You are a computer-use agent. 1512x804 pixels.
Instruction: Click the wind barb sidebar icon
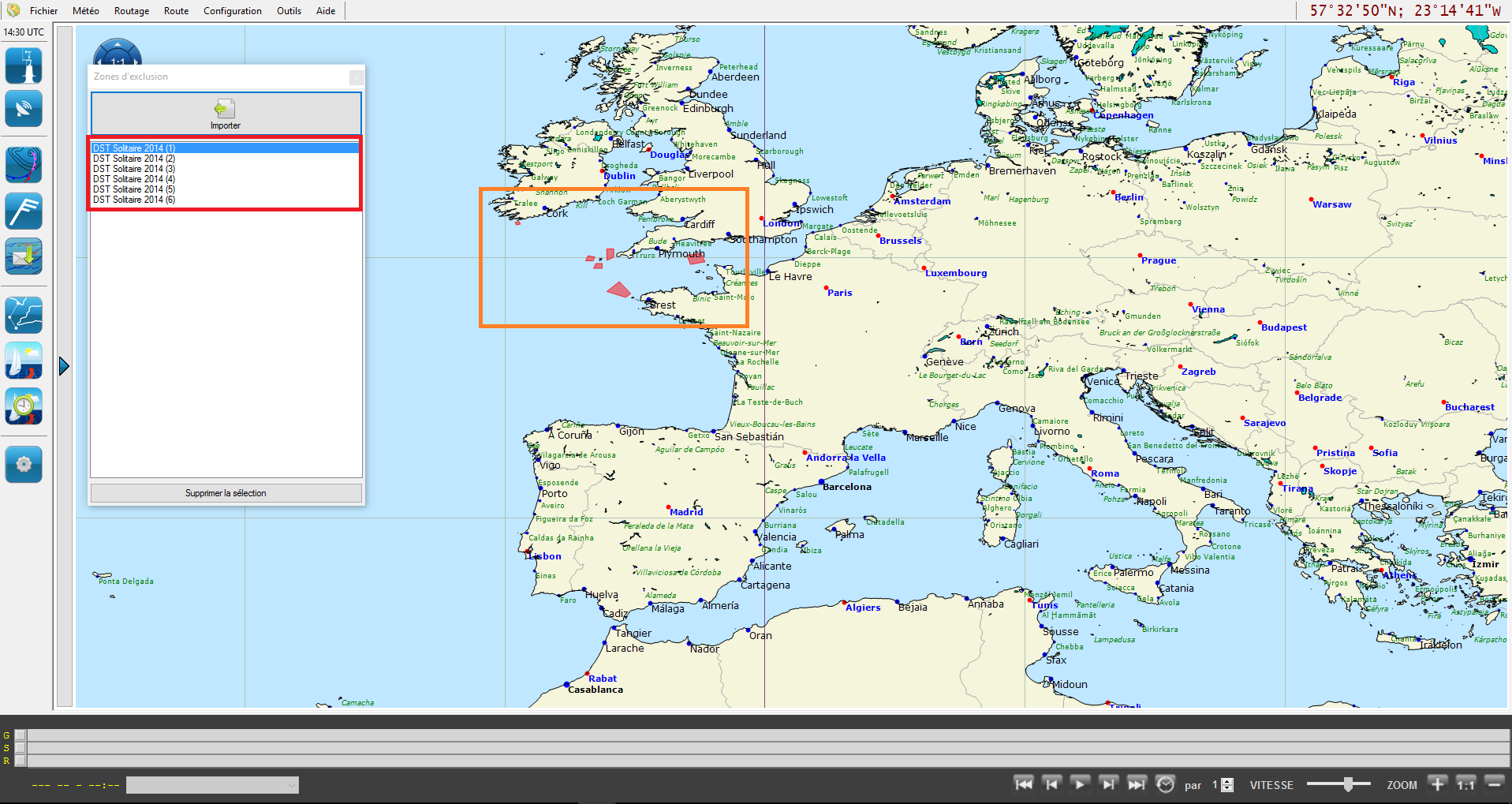pyautogui.click(x=24, y=211)
